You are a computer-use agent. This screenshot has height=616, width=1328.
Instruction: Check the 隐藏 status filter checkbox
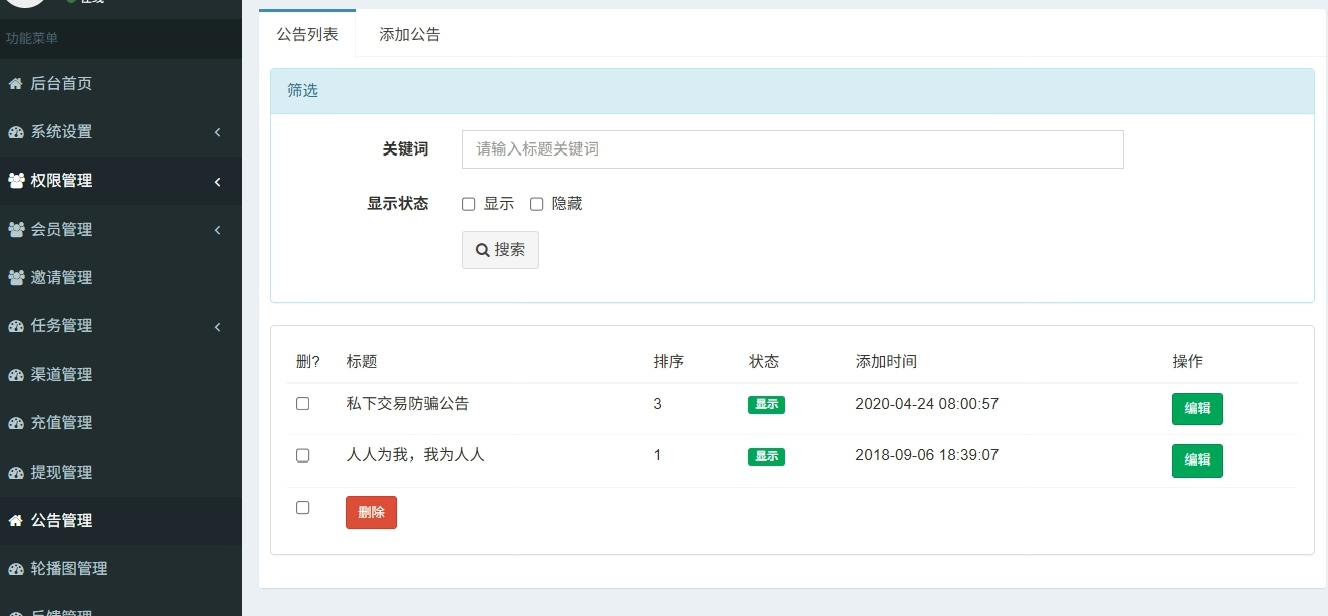[x=536, y=204]
